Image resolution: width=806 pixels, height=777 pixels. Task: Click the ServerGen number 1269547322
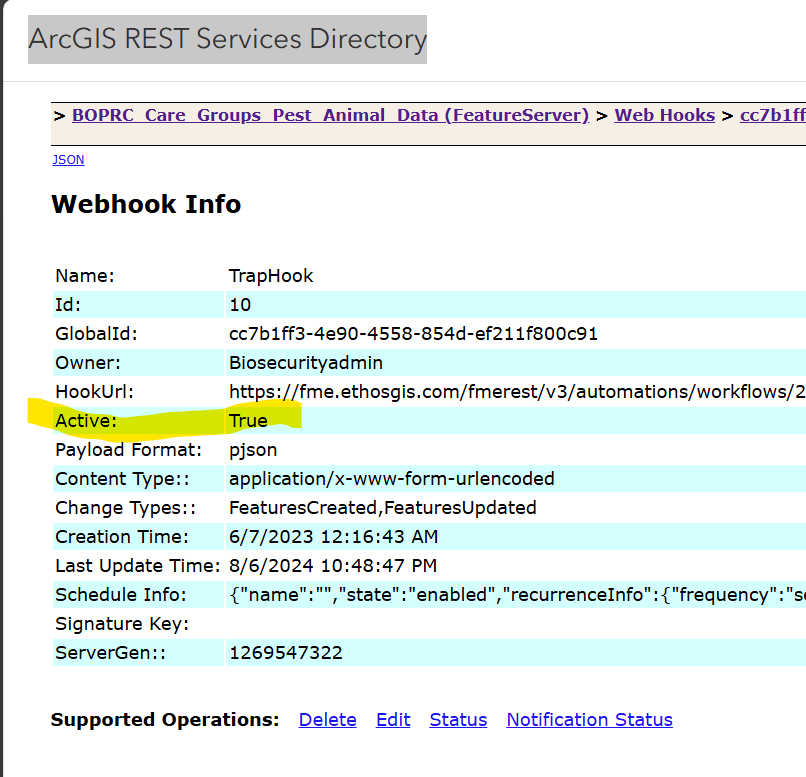tap(286, 653)
